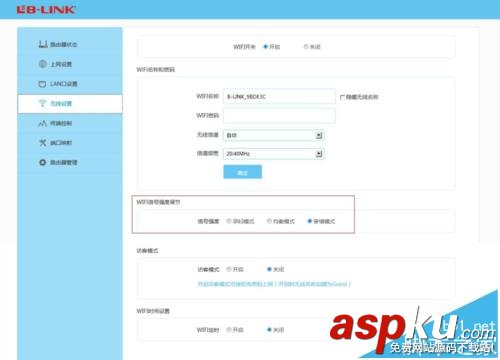Set the WiFi switch to off
500x360 pixels.
(305, 47)
